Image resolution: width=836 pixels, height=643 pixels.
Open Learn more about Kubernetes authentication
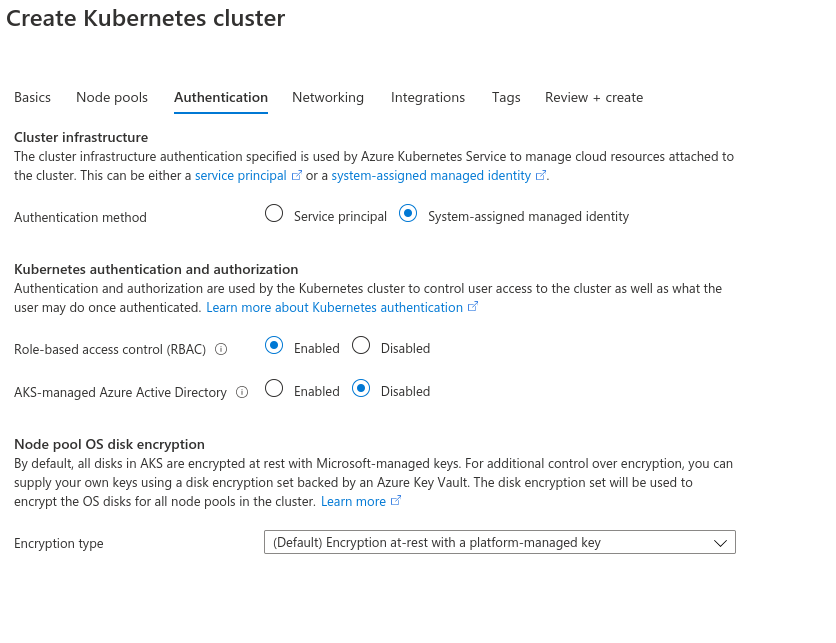click(334, 308)
